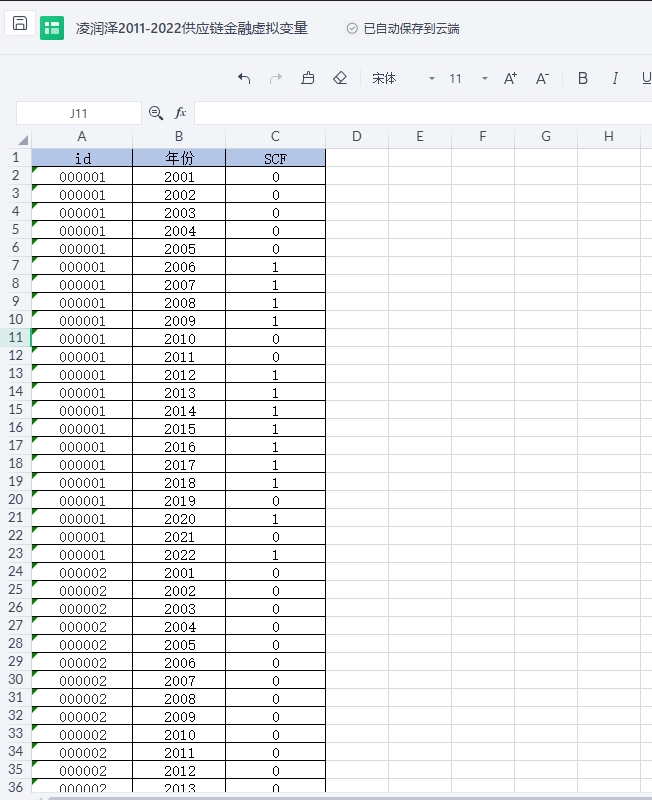Select row 1 header
652x800 pixels.
(16, 158)
